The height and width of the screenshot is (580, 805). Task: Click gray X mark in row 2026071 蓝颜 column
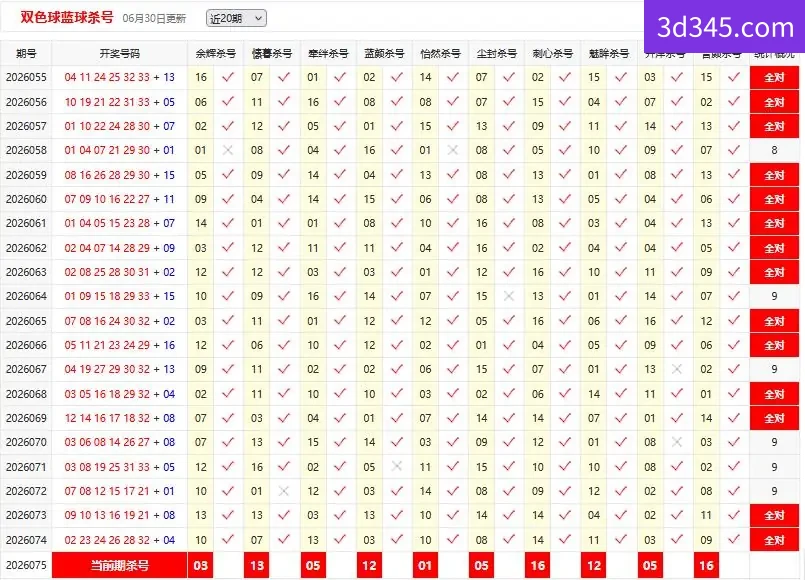pos(396,466)
